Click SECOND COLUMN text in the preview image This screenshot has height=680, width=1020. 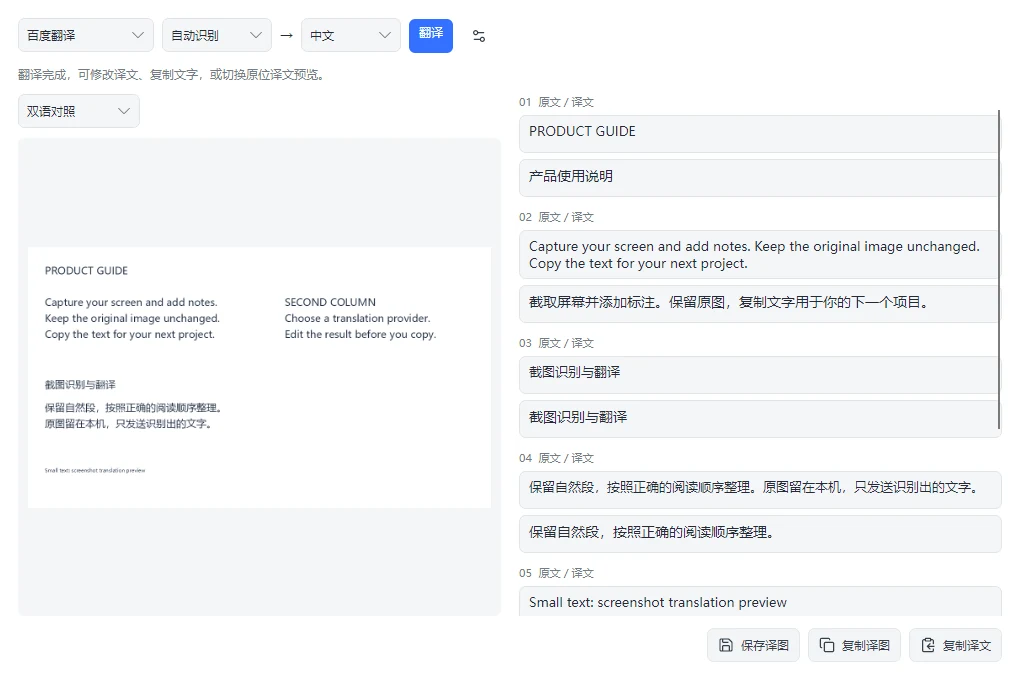[x=330, y=302]
